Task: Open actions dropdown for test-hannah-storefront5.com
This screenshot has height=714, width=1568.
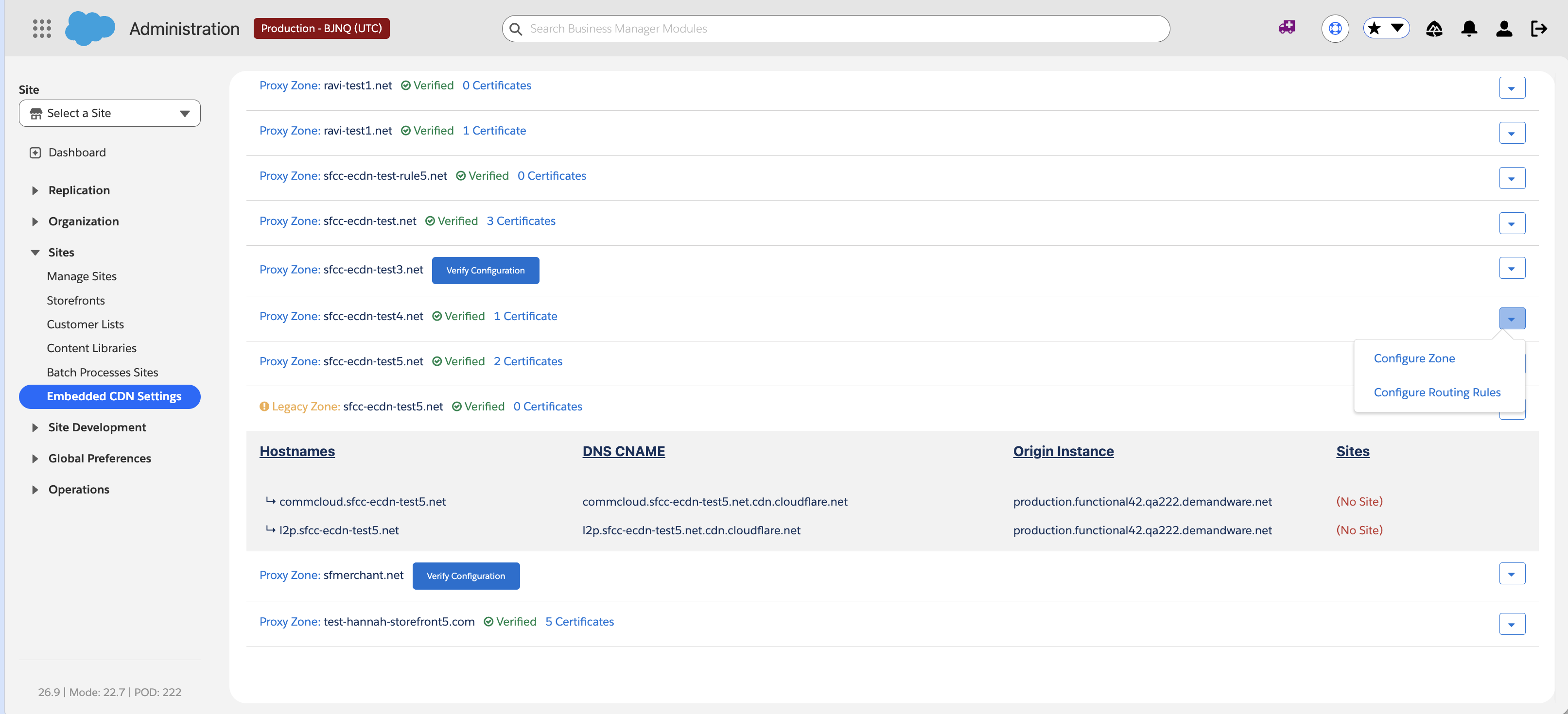Action: pyautogui.click(x=1512, y=624)
